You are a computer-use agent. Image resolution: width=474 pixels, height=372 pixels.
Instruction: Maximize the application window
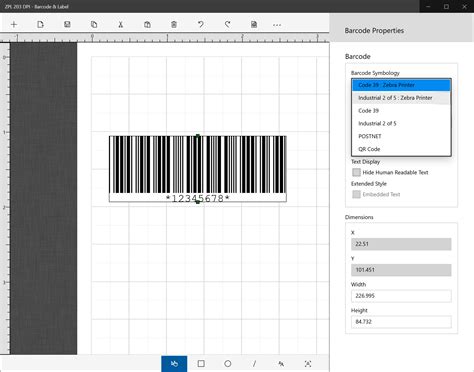446,6
